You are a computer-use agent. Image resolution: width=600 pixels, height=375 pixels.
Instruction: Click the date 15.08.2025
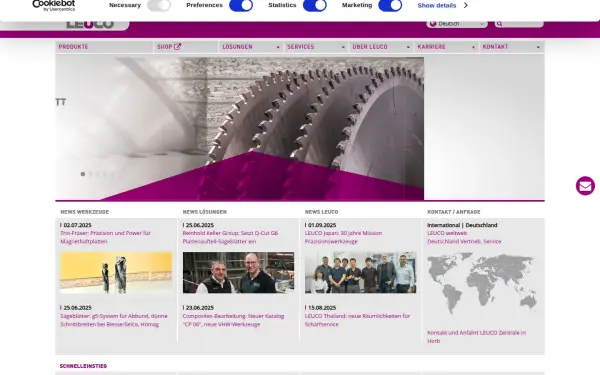(x=322, y=308)
